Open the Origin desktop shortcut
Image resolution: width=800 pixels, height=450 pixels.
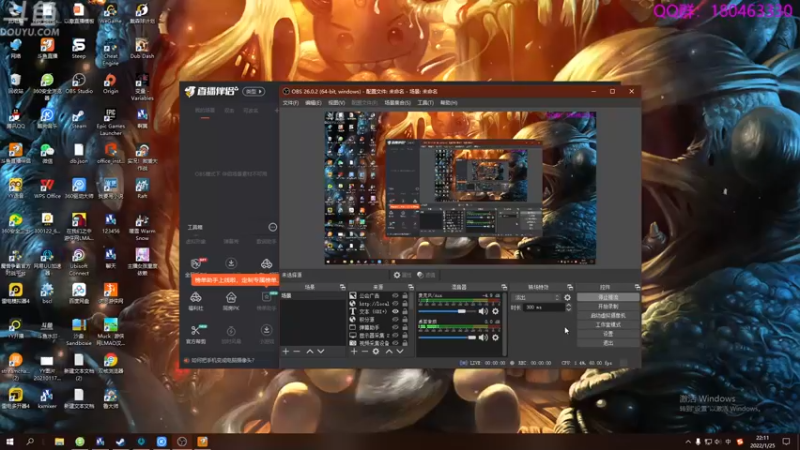pyautogui.click(x=110, y=84)
